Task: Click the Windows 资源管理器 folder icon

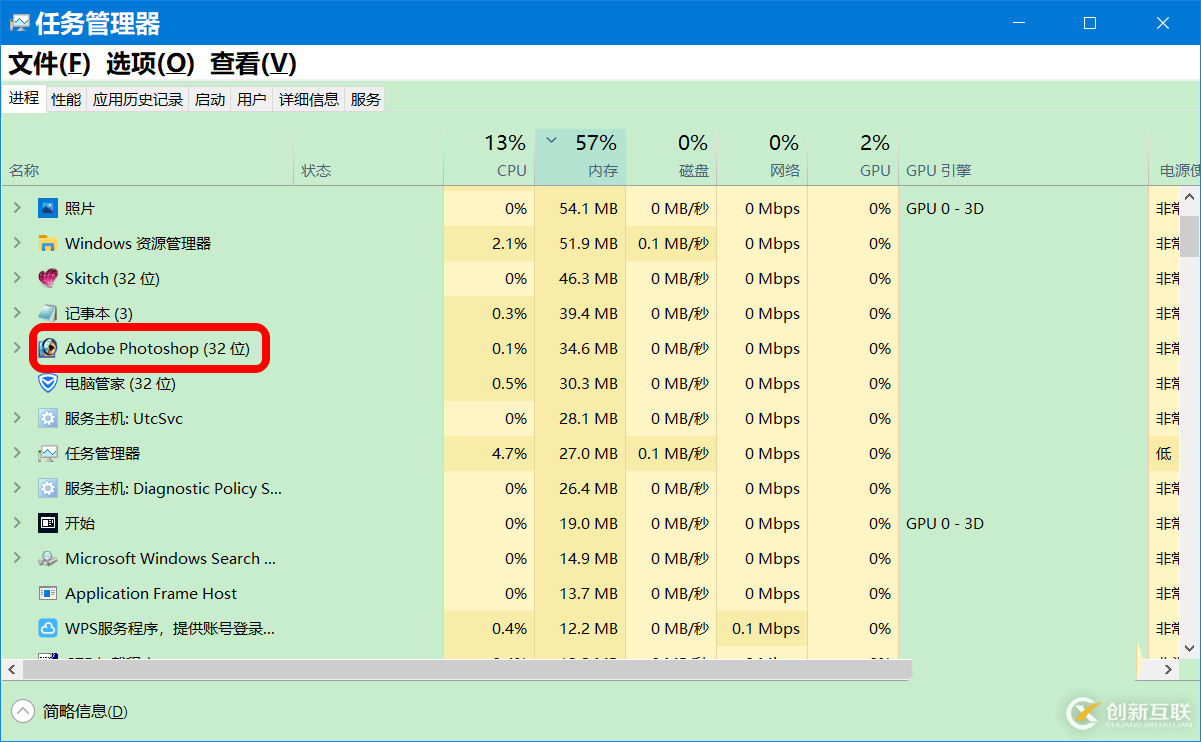Action: click(x=48, y=243)
